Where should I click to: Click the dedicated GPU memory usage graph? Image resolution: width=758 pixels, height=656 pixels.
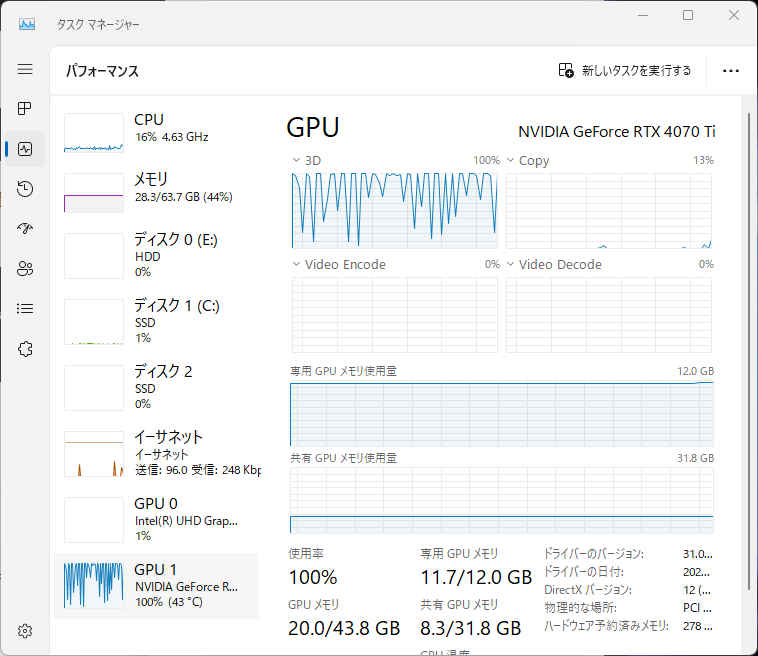[x=501, y=413]
